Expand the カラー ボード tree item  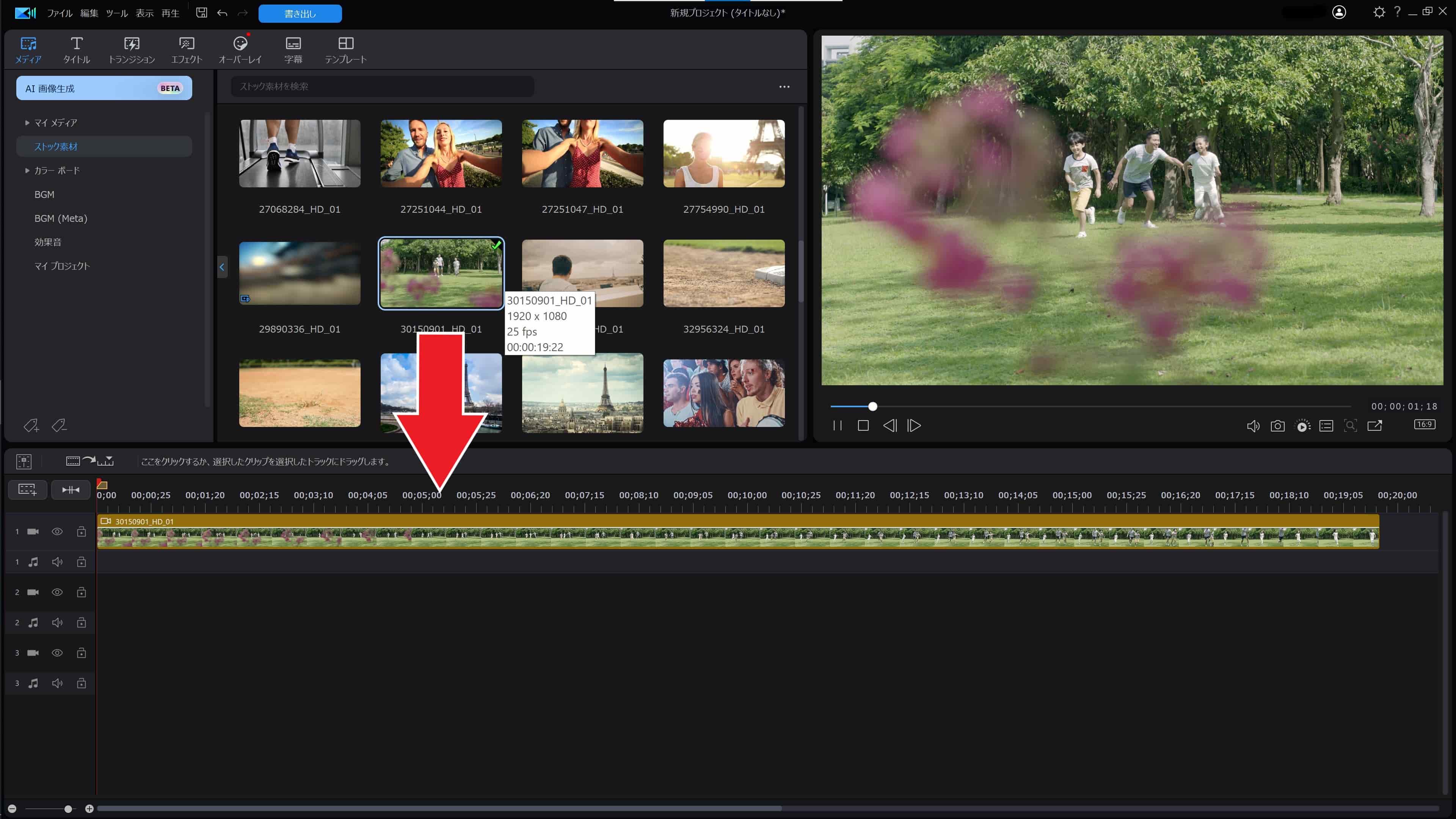27,170
